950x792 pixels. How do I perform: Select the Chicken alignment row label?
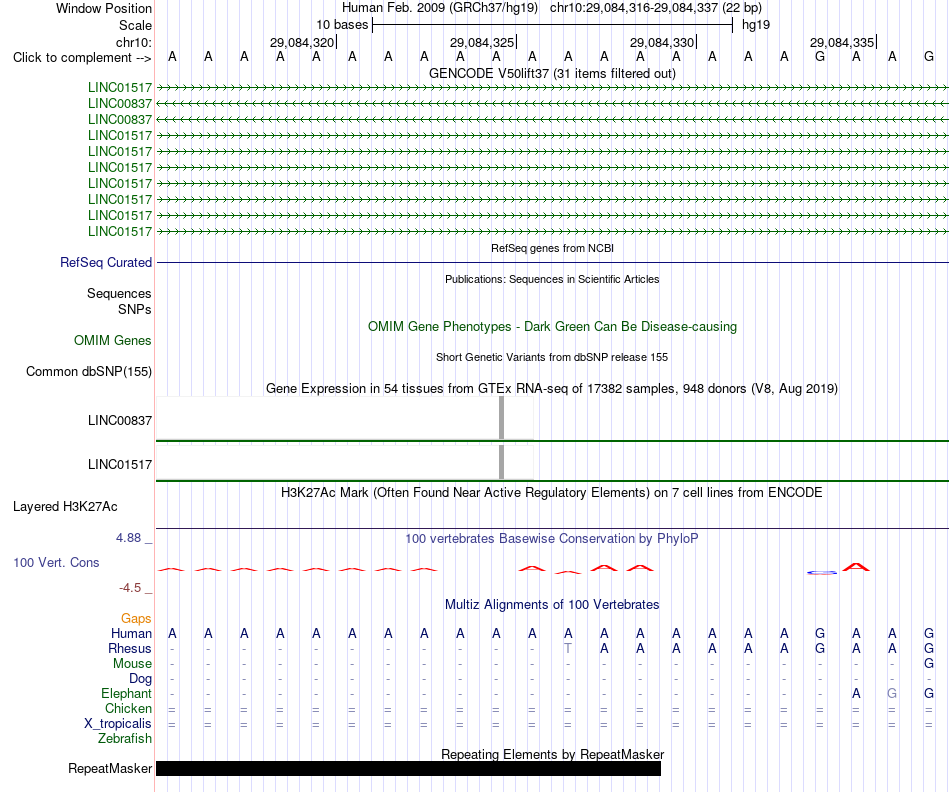click(x=128, y=708)
